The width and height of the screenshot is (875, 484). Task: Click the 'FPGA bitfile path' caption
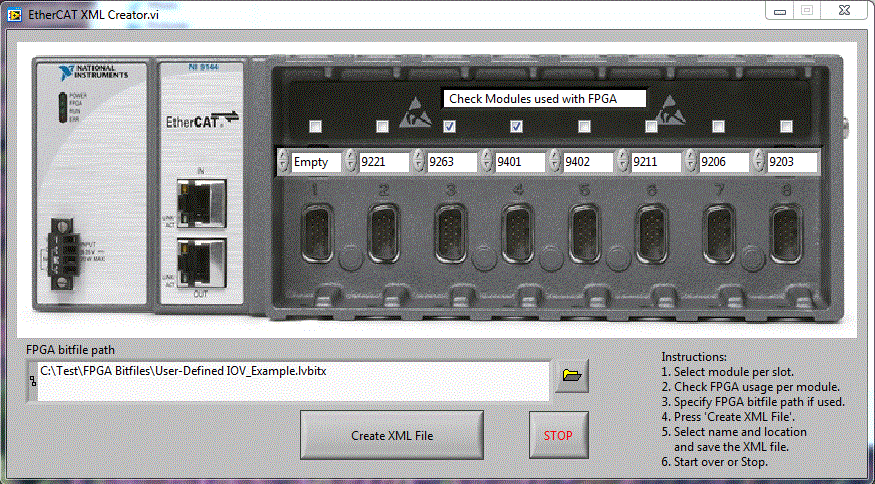(70, 350)
